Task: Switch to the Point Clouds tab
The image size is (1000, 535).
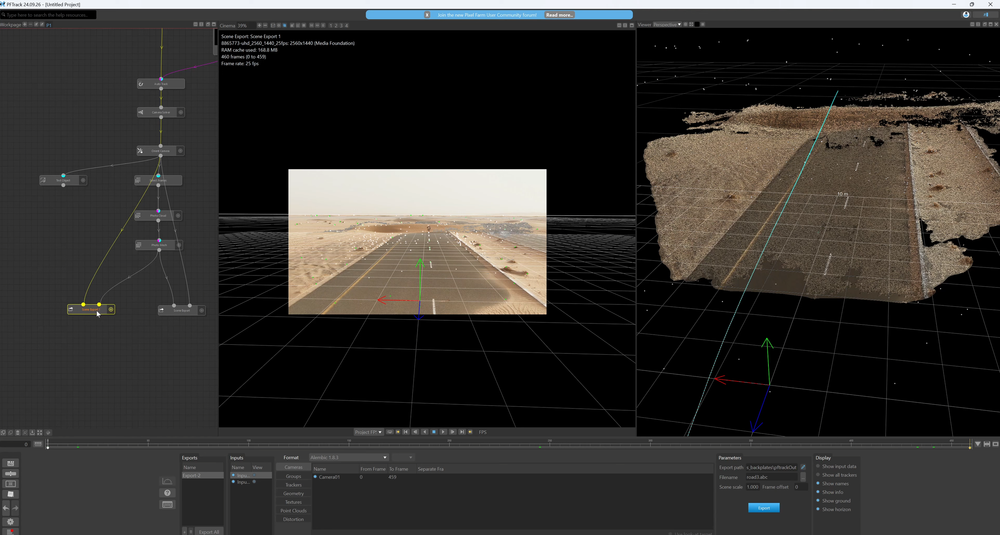Action: [x=293, y=511]
